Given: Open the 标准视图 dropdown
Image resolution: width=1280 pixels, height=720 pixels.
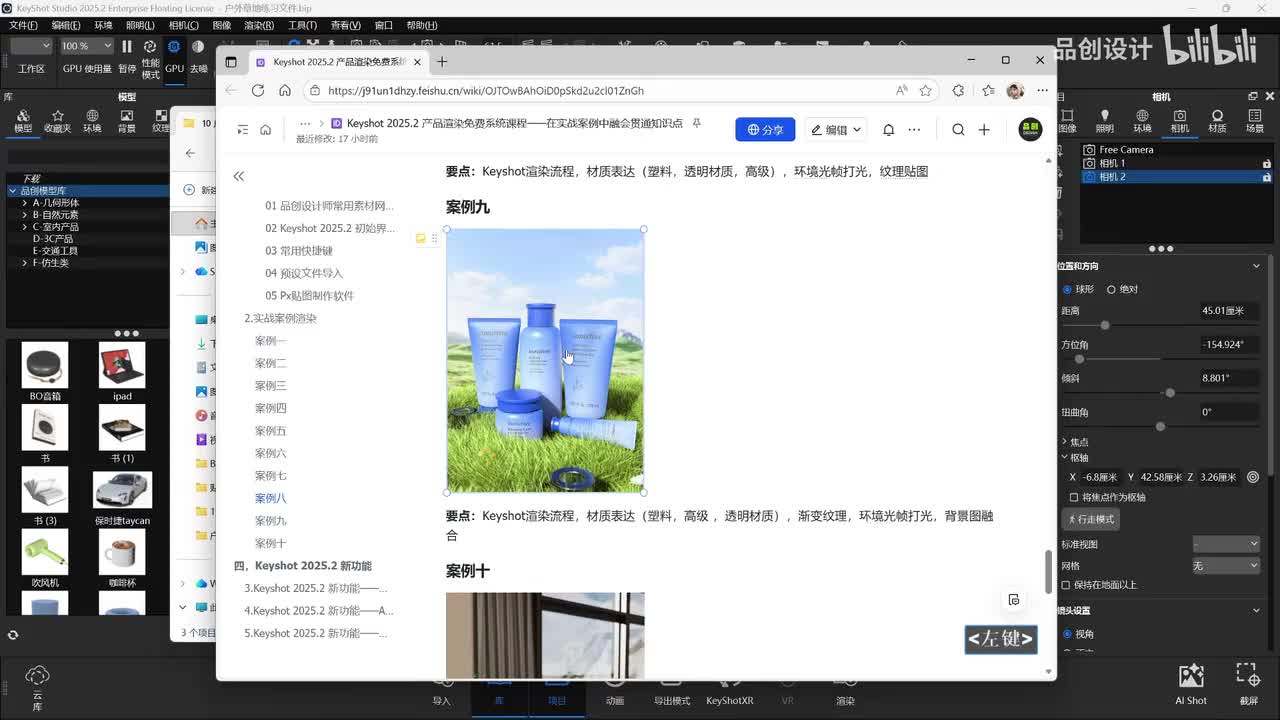Looking at the screenshot, I should coord(1226,544).
